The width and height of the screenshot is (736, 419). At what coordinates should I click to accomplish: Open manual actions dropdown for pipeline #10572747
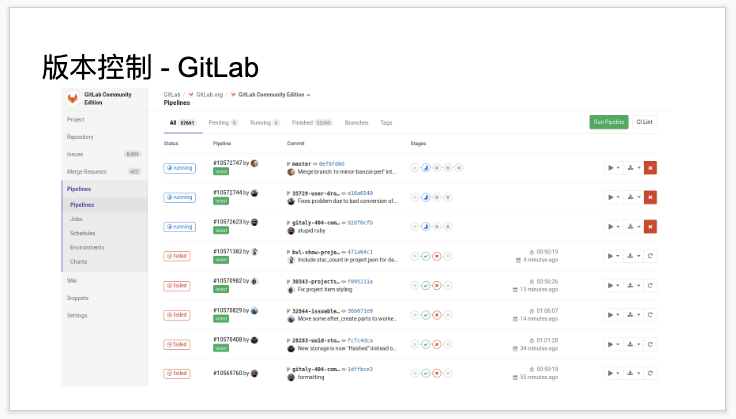coord(614,168)
